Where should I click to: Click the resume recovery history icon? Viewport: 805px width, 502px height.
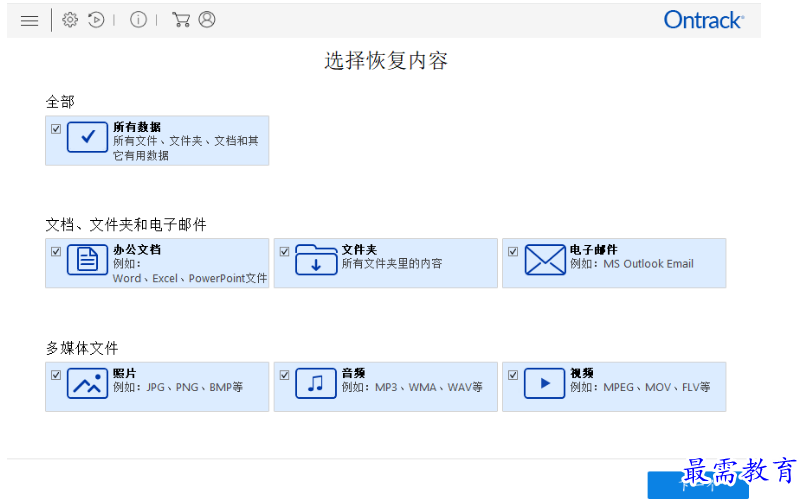[96, 20]
